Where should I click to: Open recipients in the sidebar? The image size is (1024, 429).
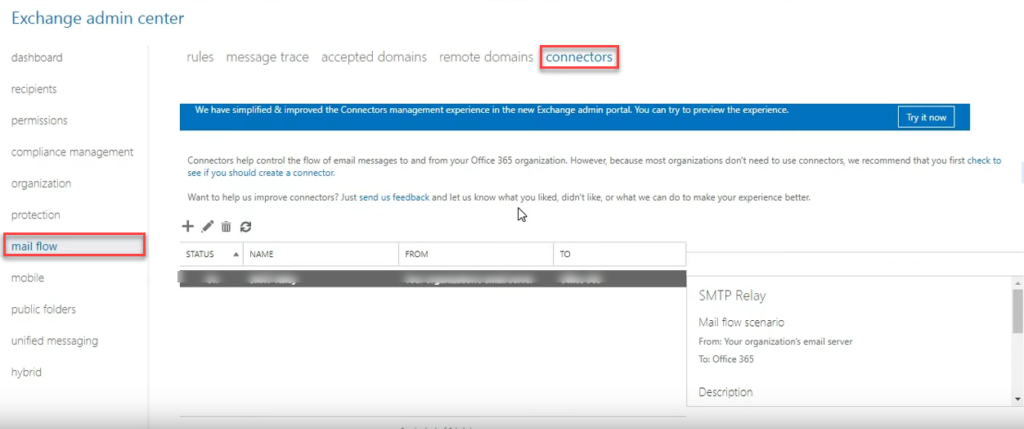tap(34, 89)
